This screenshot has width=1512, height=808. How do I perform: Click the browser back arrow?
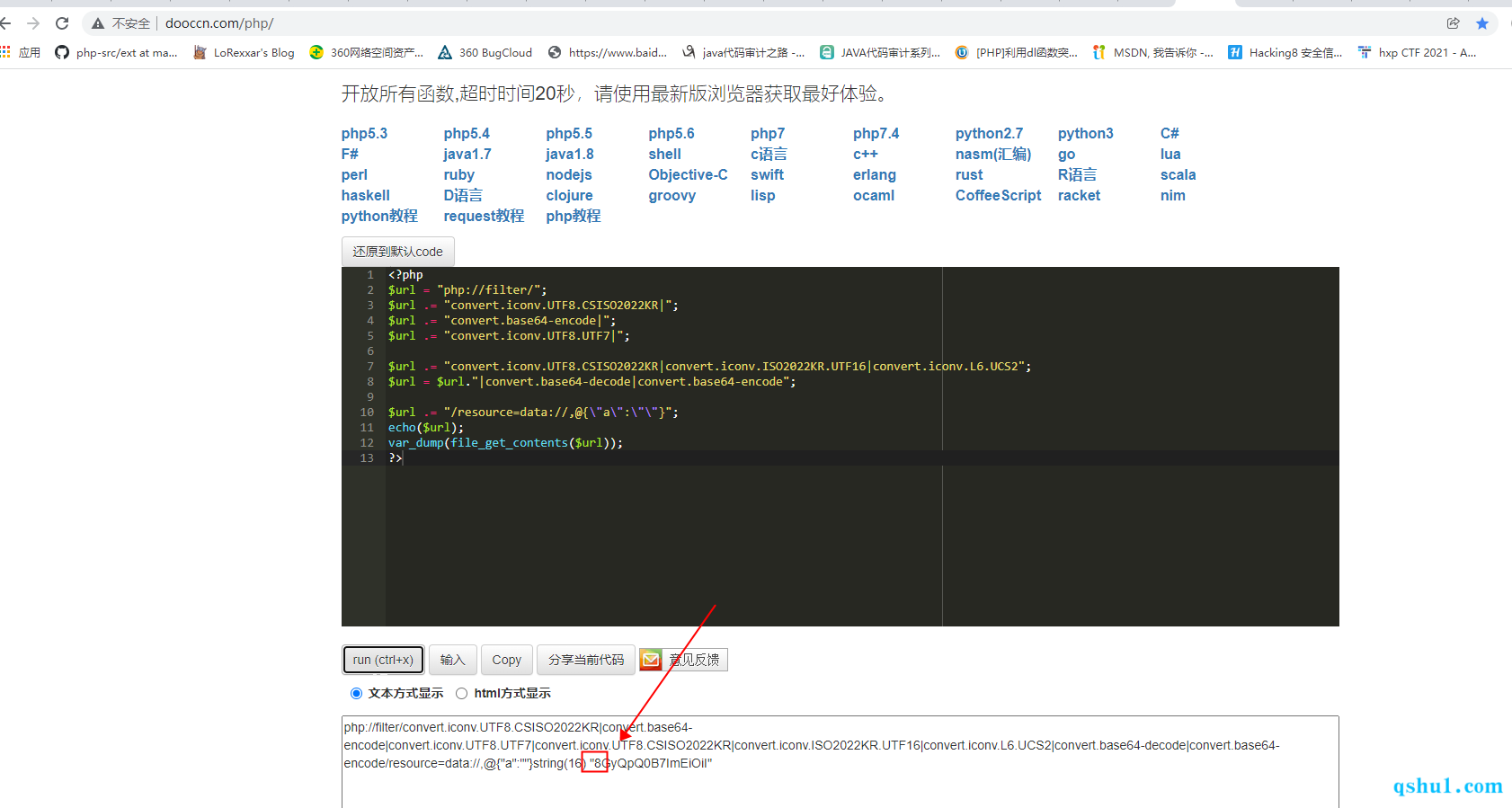(6, 23)
